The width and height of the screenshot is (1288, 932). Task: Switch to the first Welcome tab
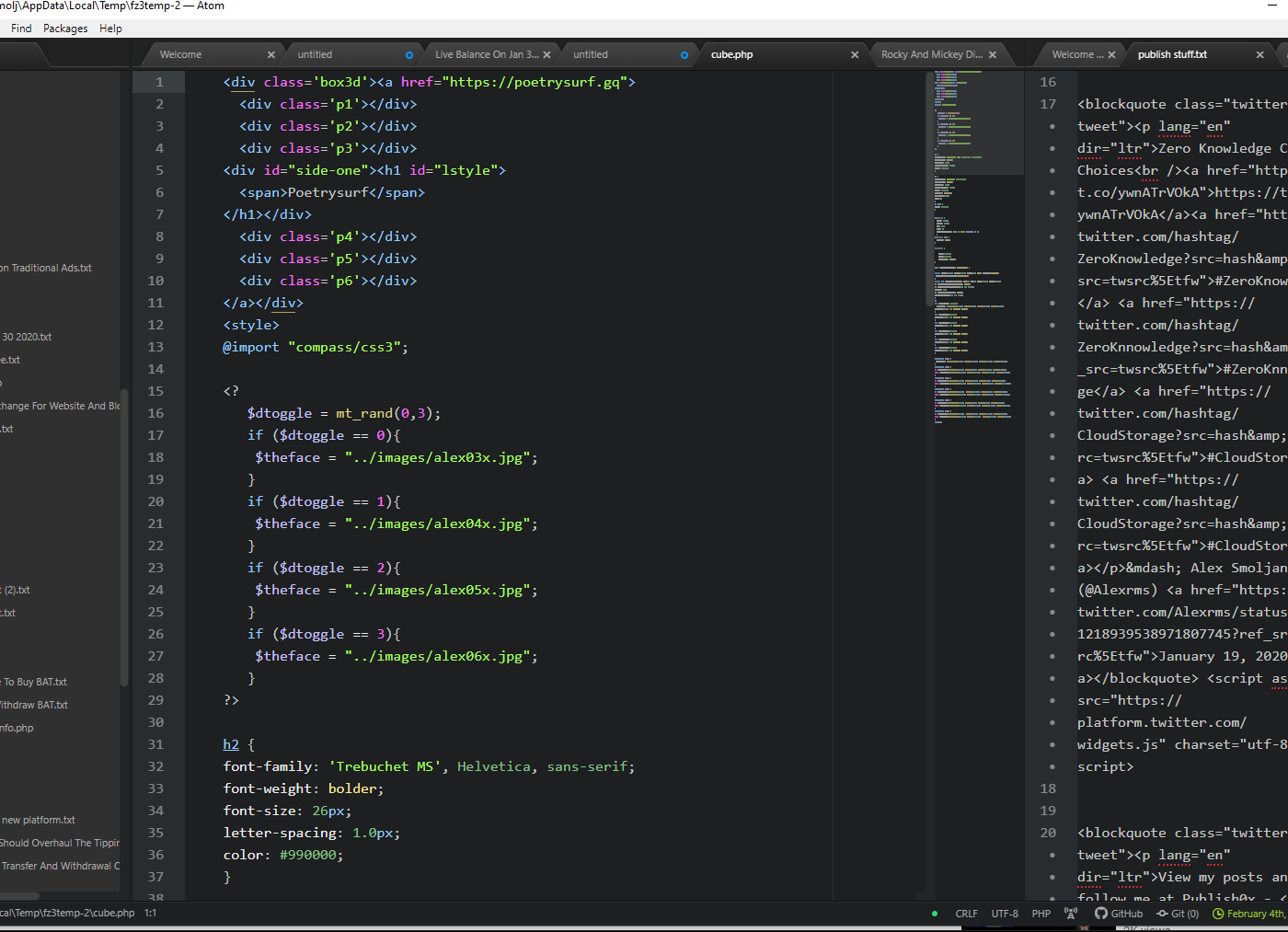181,55
